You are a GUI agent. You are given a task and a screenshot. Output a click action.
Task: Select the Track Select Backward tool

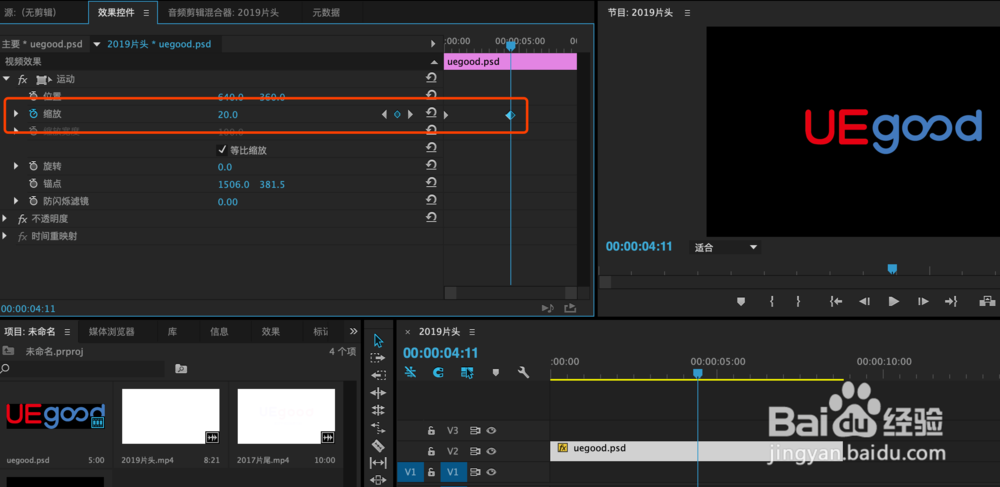click(378, 375)
